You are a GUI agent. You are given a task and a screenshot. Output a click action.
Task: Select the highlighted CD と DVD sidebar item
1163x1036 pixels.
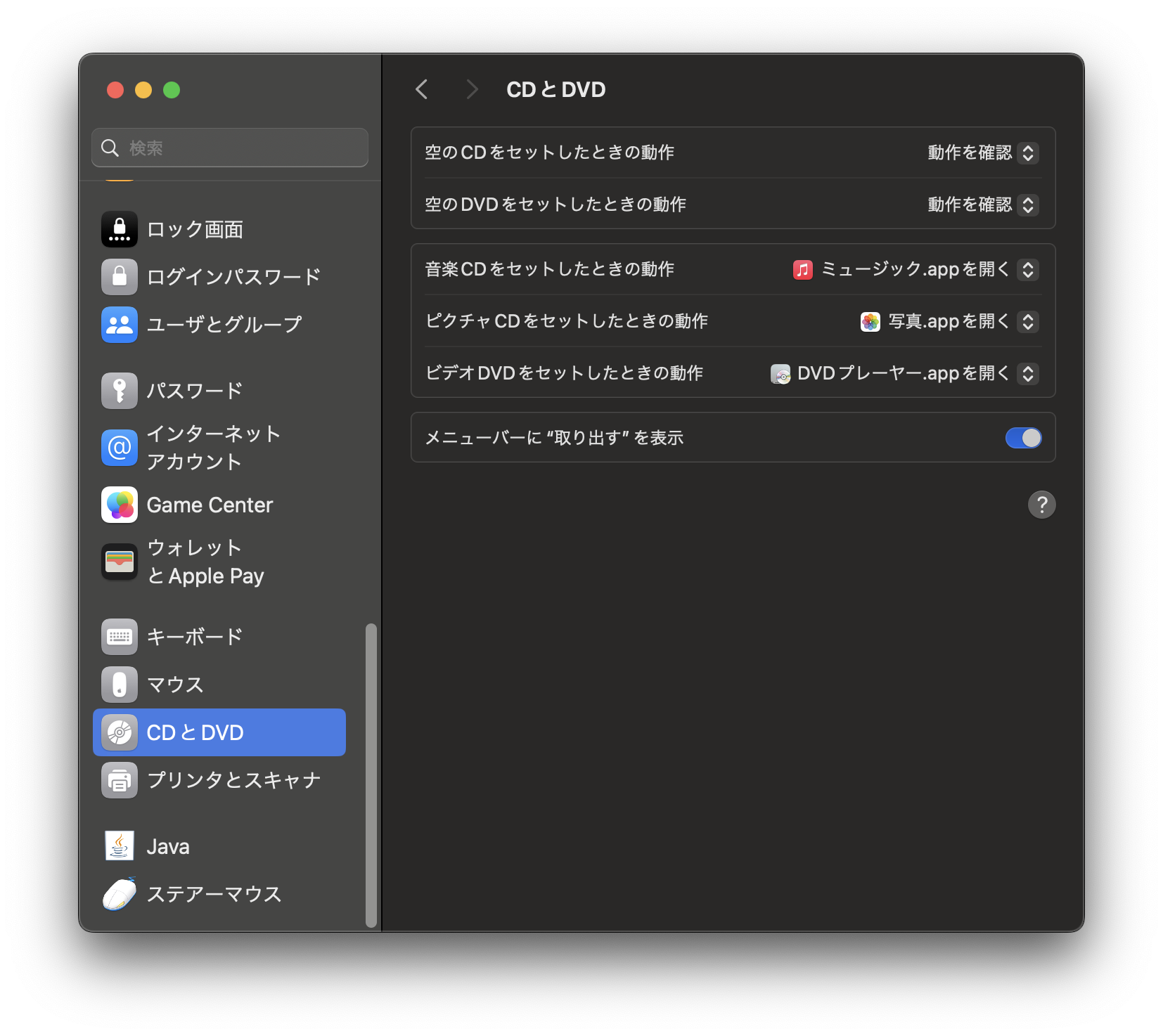pyautogui.click(x=219, y=732)
